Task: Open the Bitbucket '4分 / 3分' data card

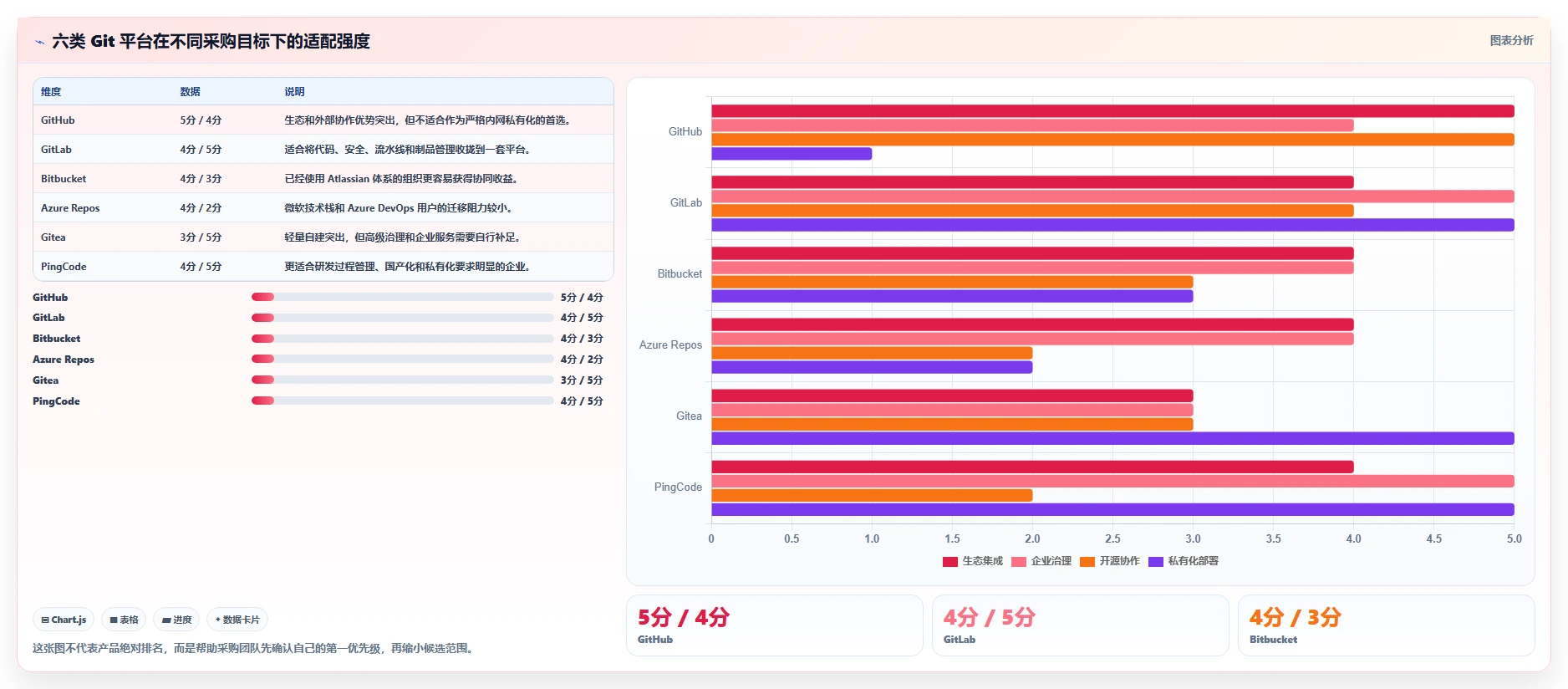Action: coord(1386,625)
